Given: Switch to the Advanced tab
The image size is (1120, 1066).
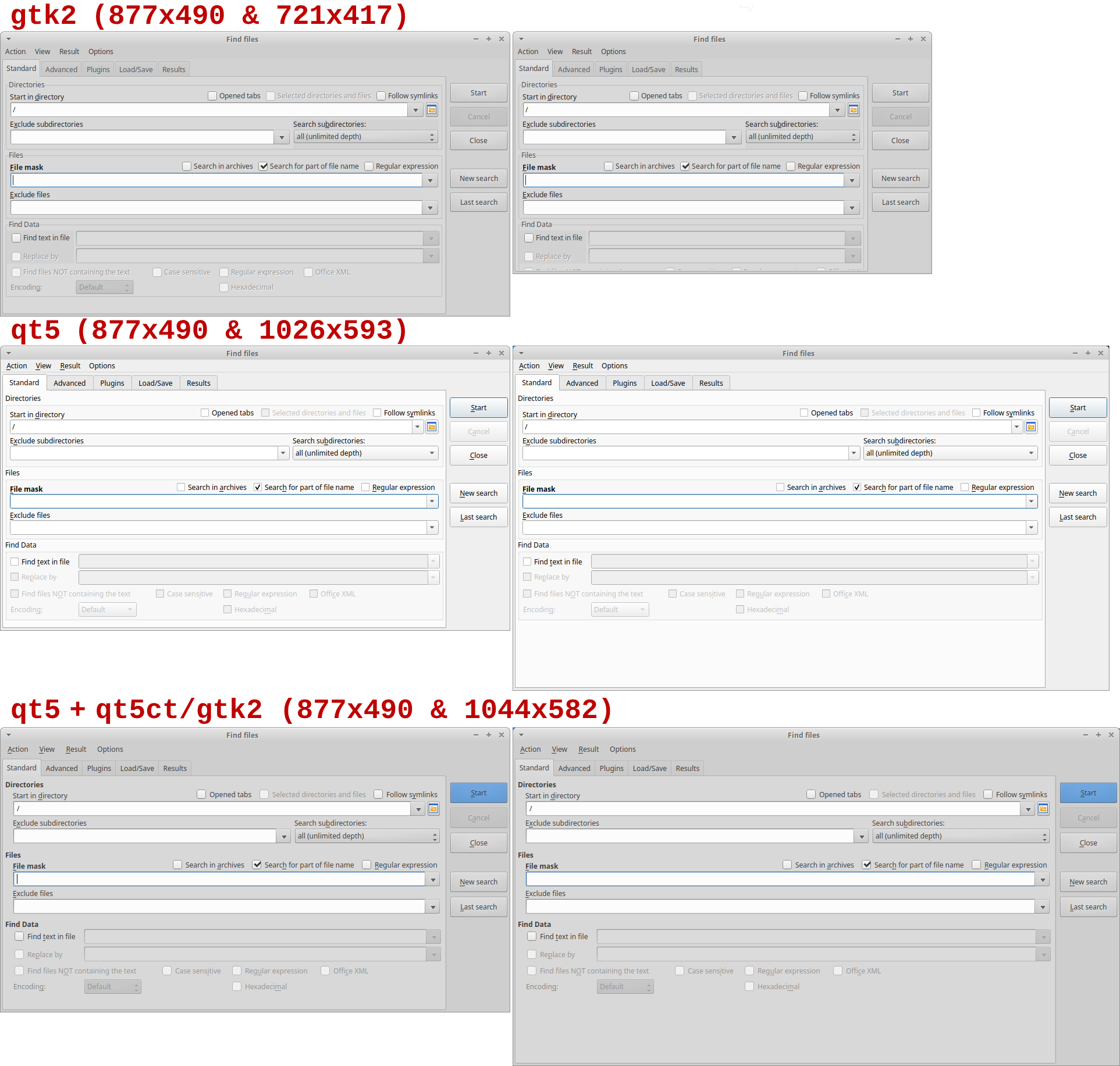Looking at the screenshot, I should (61, 69).
